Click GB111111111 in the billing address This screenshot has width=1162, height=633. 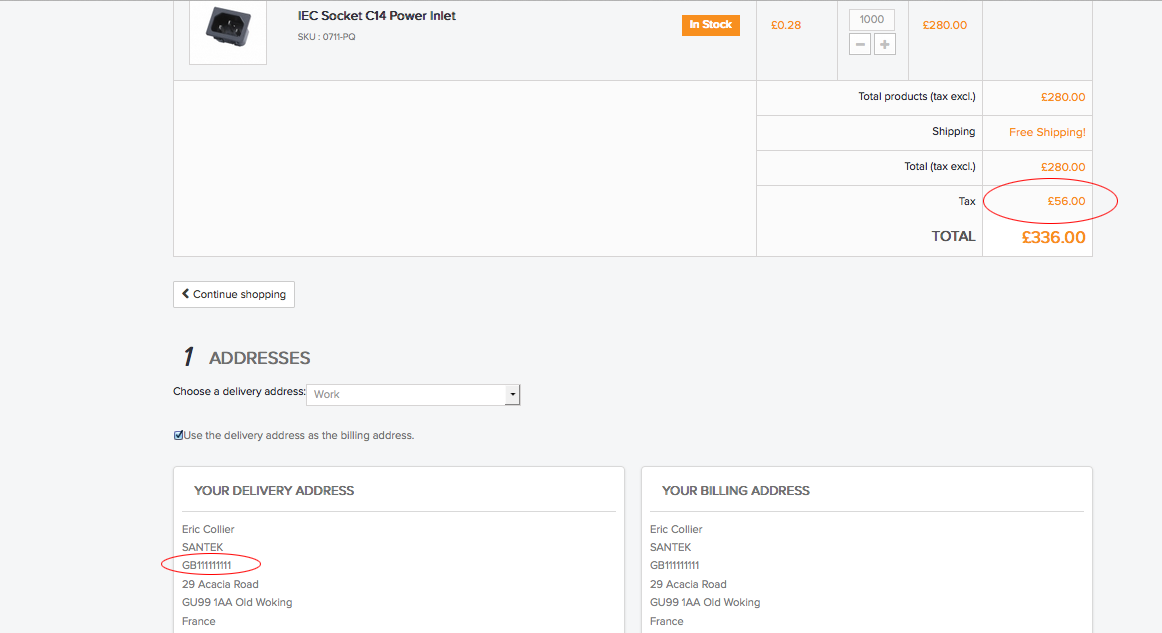coord(675,566)
